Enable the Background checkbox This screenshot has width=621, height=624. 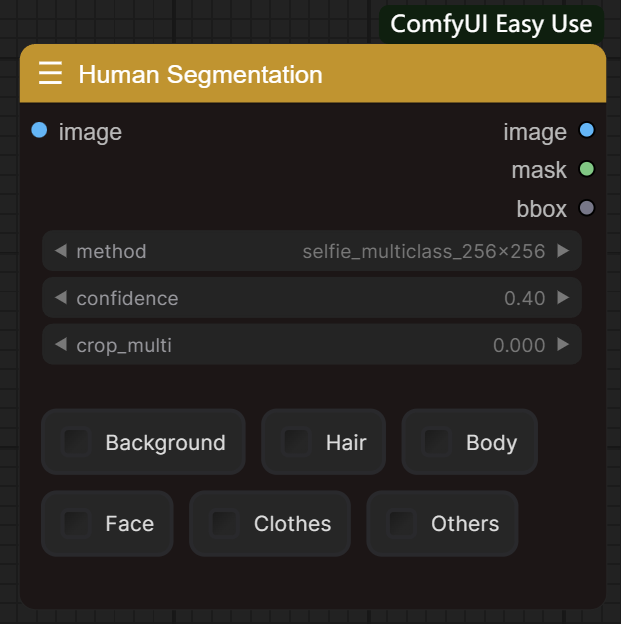pyautogui.click(x=77, y=442)
